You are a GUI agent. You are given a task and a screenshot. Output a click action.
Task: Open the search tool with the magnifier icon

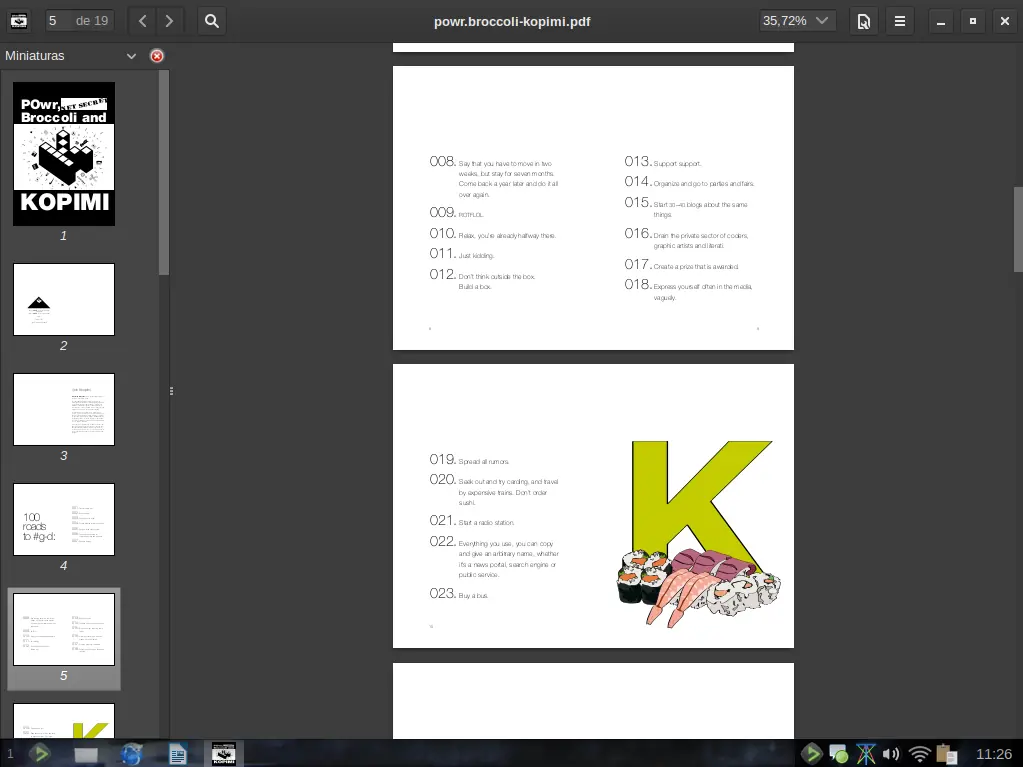pyautogui.click(x=212, y=21)
